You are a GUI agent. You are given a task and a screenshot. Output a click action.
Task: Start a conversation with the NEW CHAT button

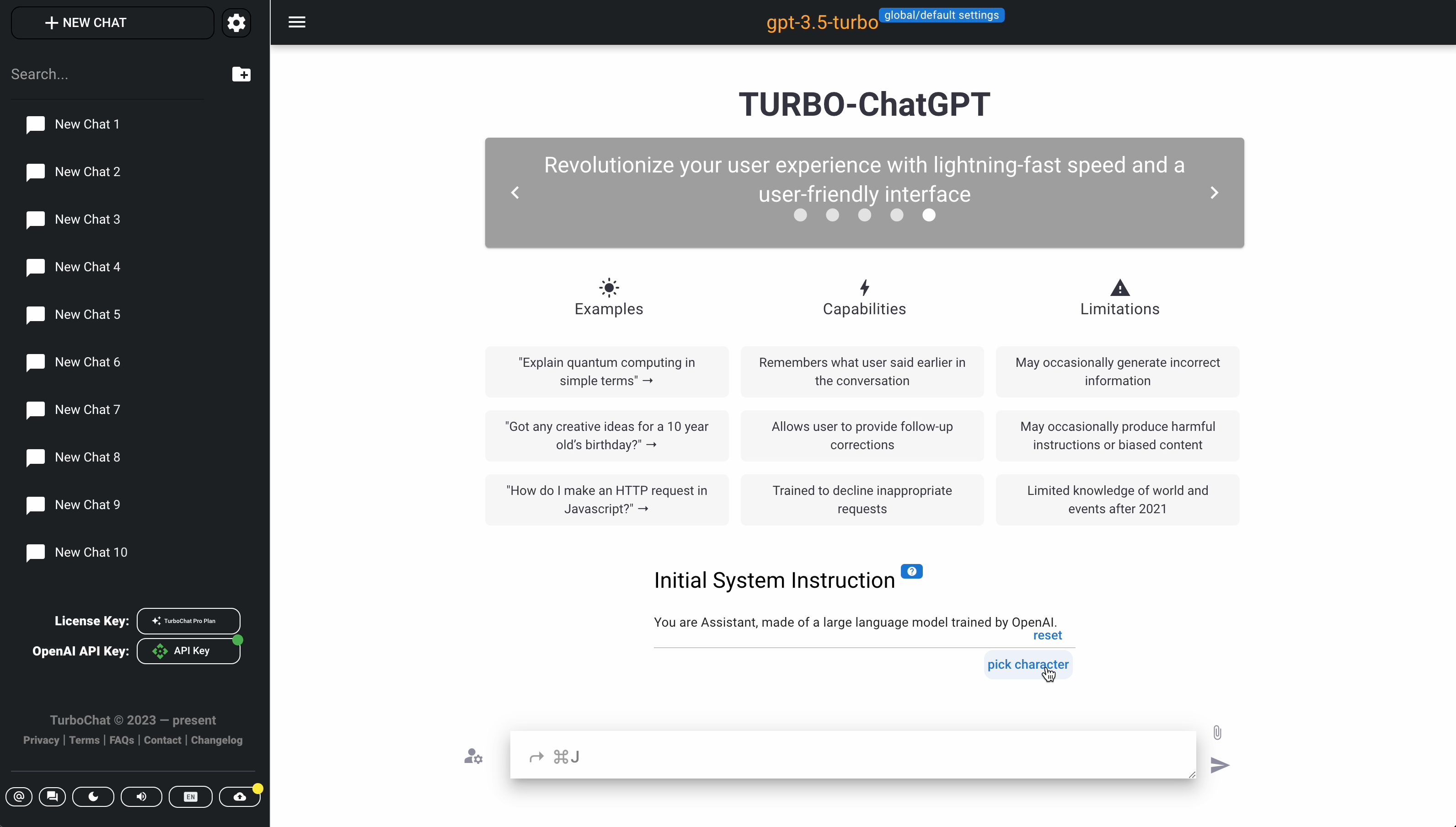pos(111,23)
